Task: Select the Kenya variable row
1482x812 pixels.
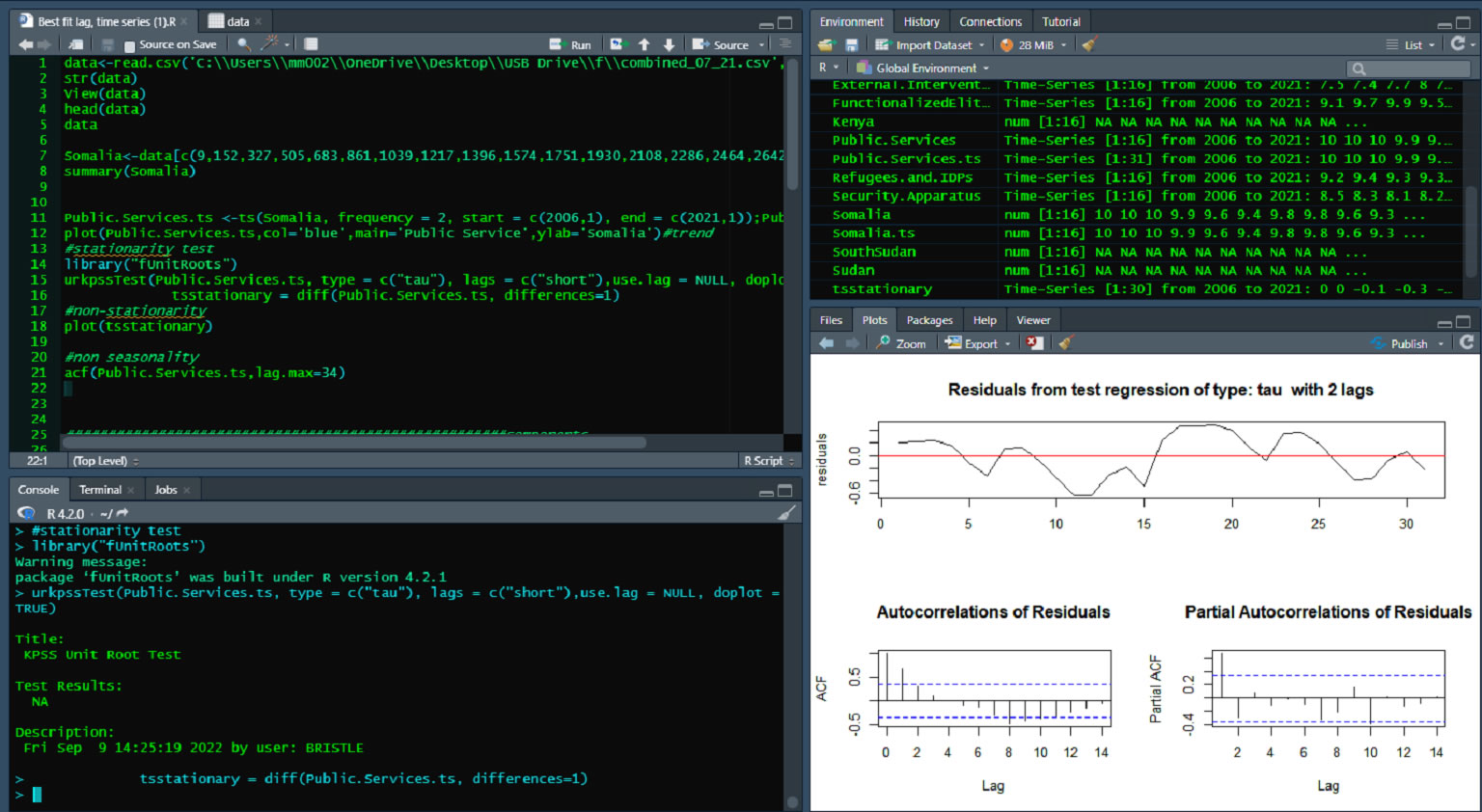Action: (x=1138, y=122)
